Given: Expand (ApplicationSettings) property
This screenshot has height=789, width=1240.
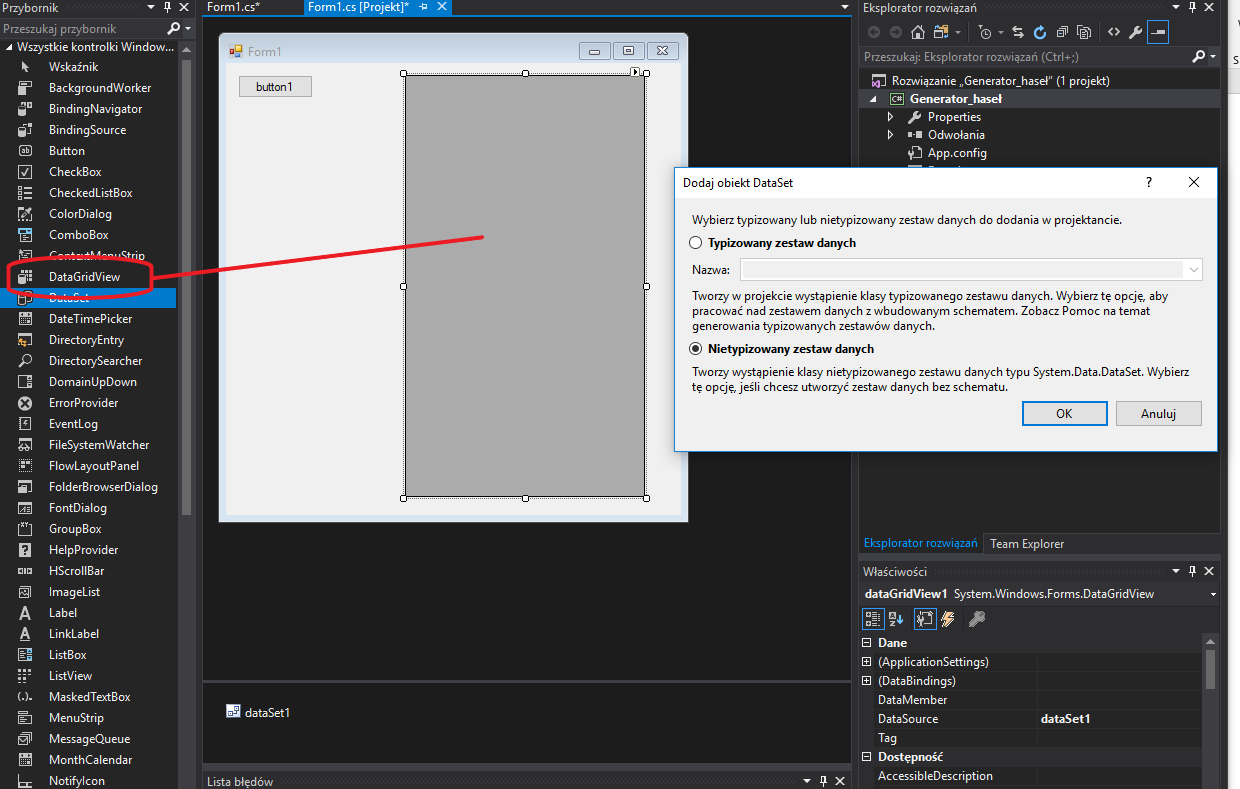Looking at the screenshot, I should point(867,662).
